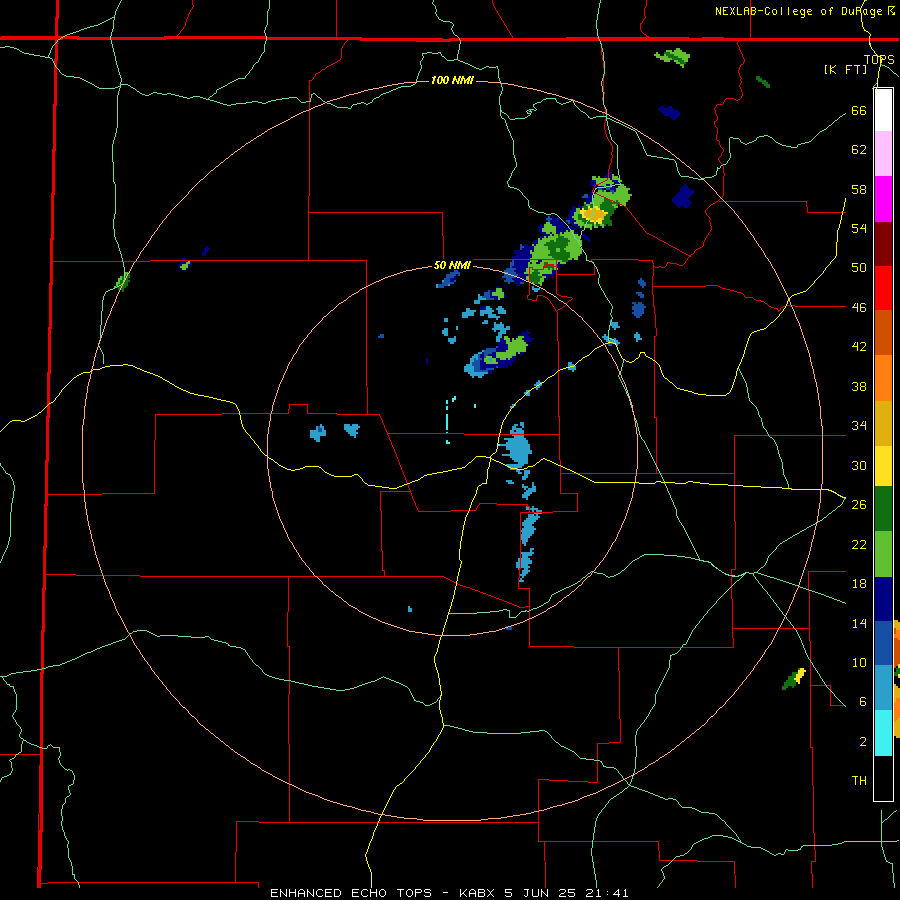
Task: Click the legend value 6
Action: 862,701
